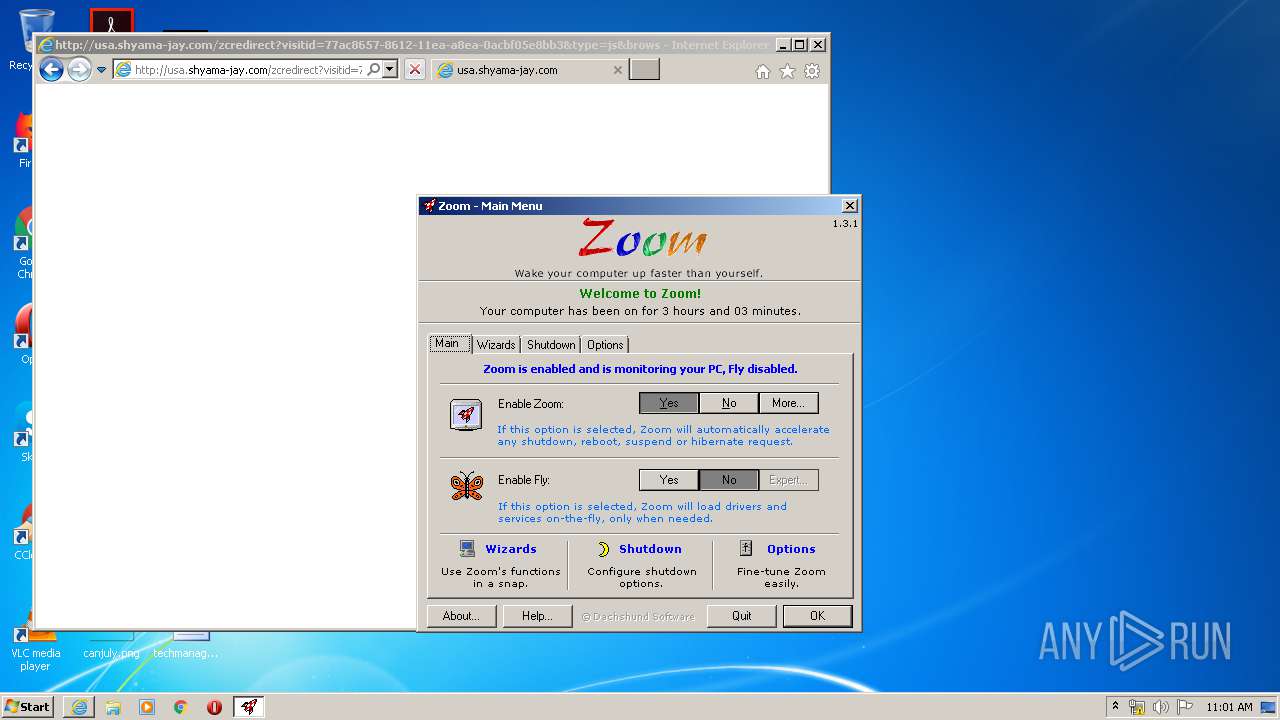The height and width of the screenshot is (720, 1280).
Task: Click OK in Zoom Main Menu
Action: coord(817,616)
